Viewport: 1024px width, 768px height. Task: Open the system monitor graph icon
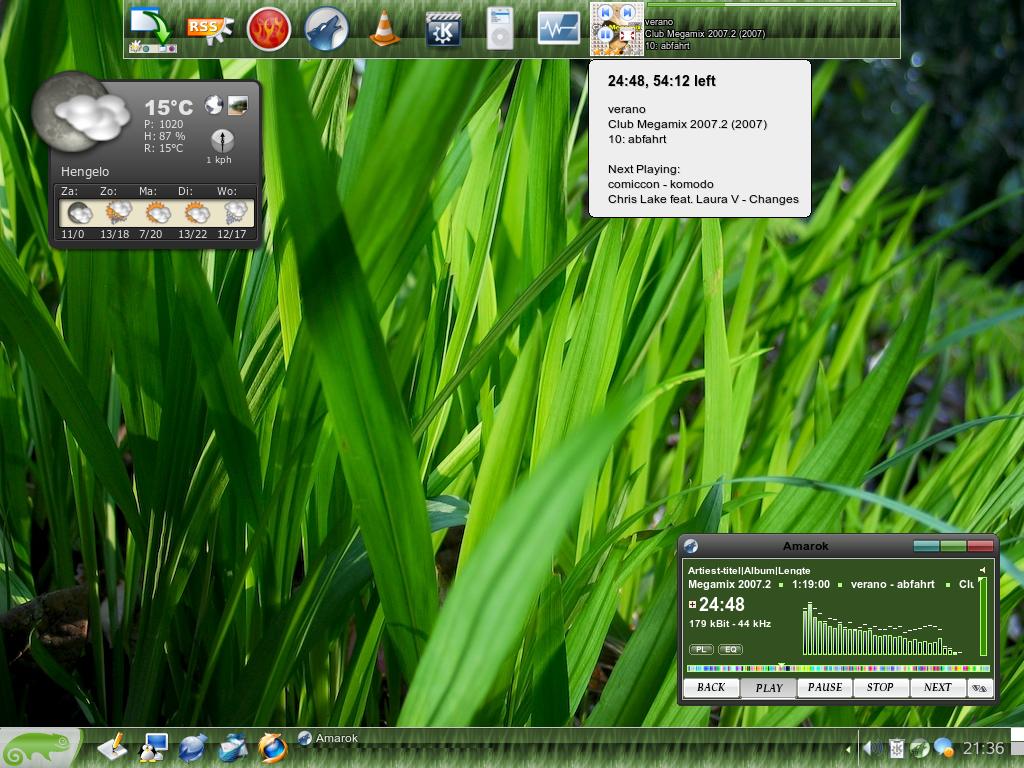pyautogui.click(x=558, y=29)
